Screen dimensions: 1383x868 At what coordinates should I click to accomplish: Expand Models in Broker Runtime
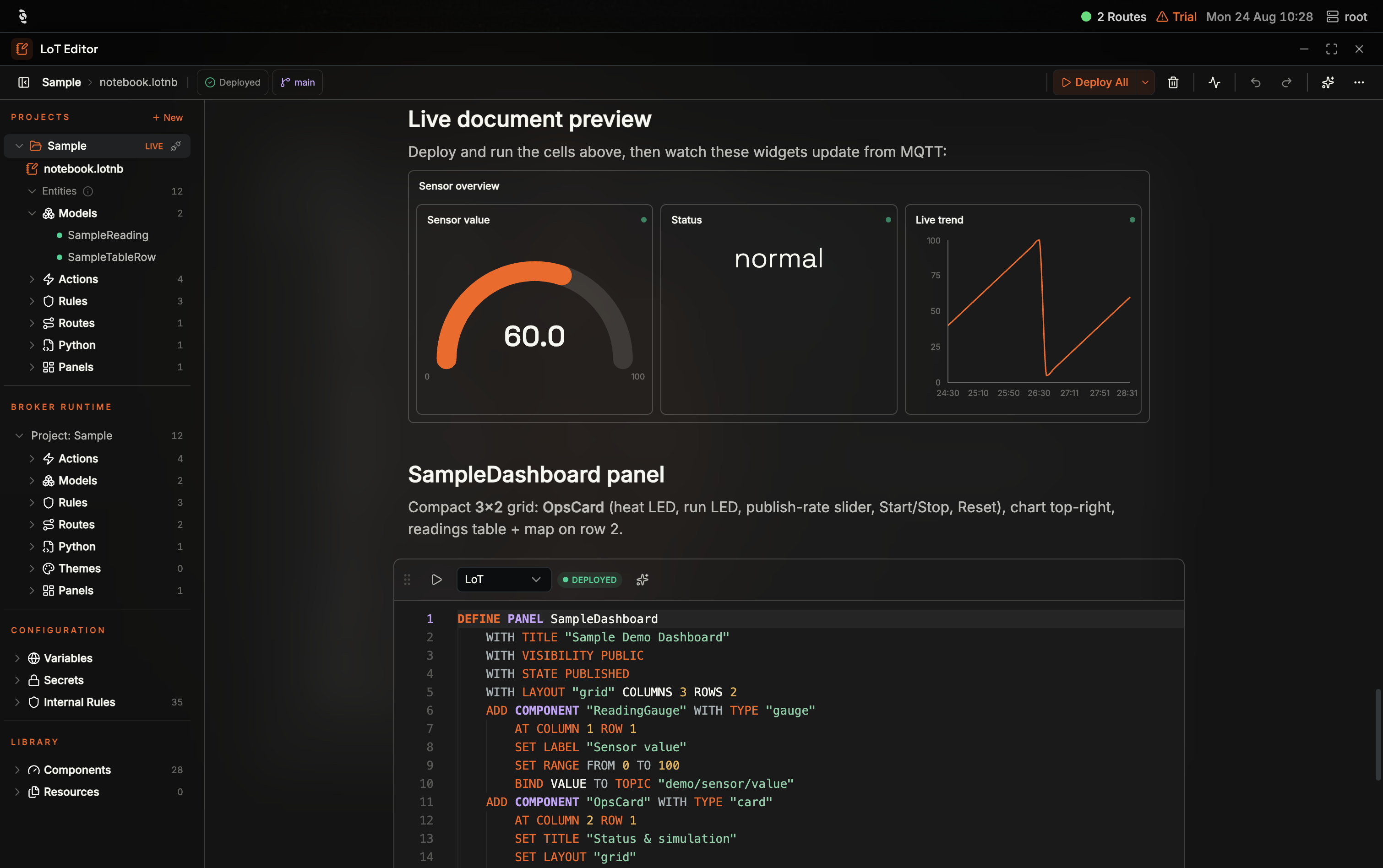coord(32,481)
